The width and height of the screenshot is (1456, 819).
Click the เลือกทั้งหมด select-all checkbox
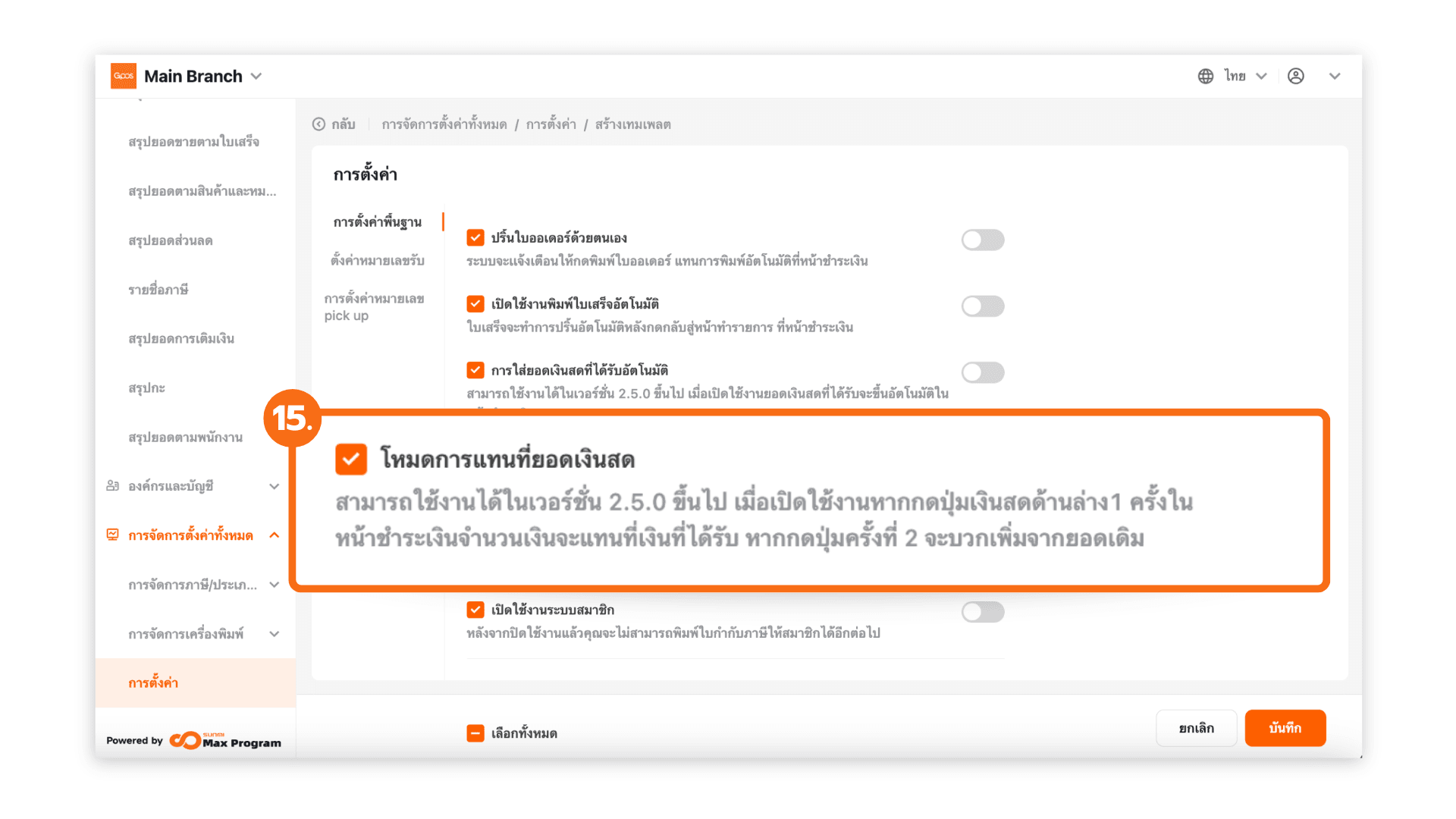(475, 733)
